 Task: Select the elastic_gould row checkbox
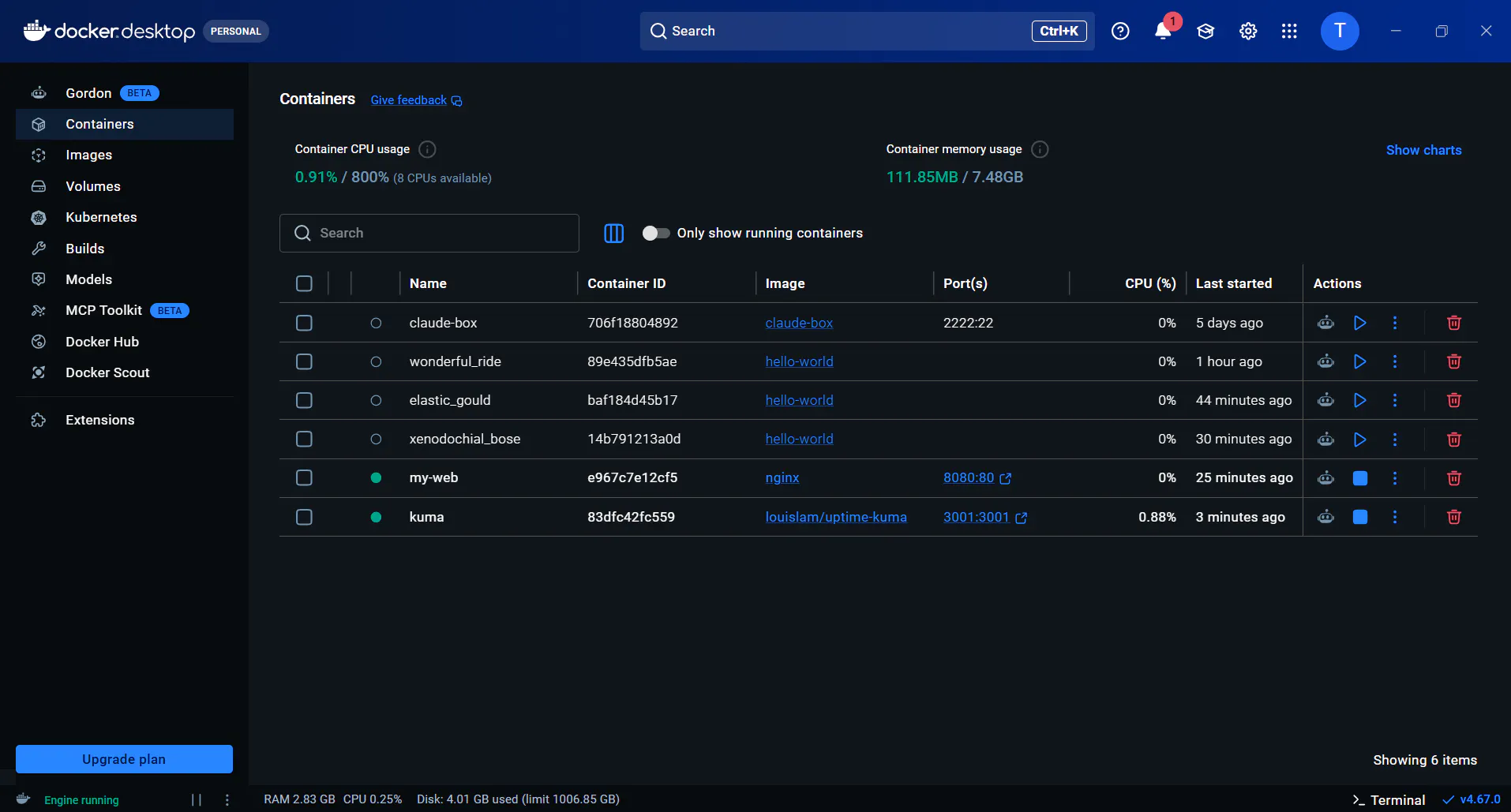(304, 400)
